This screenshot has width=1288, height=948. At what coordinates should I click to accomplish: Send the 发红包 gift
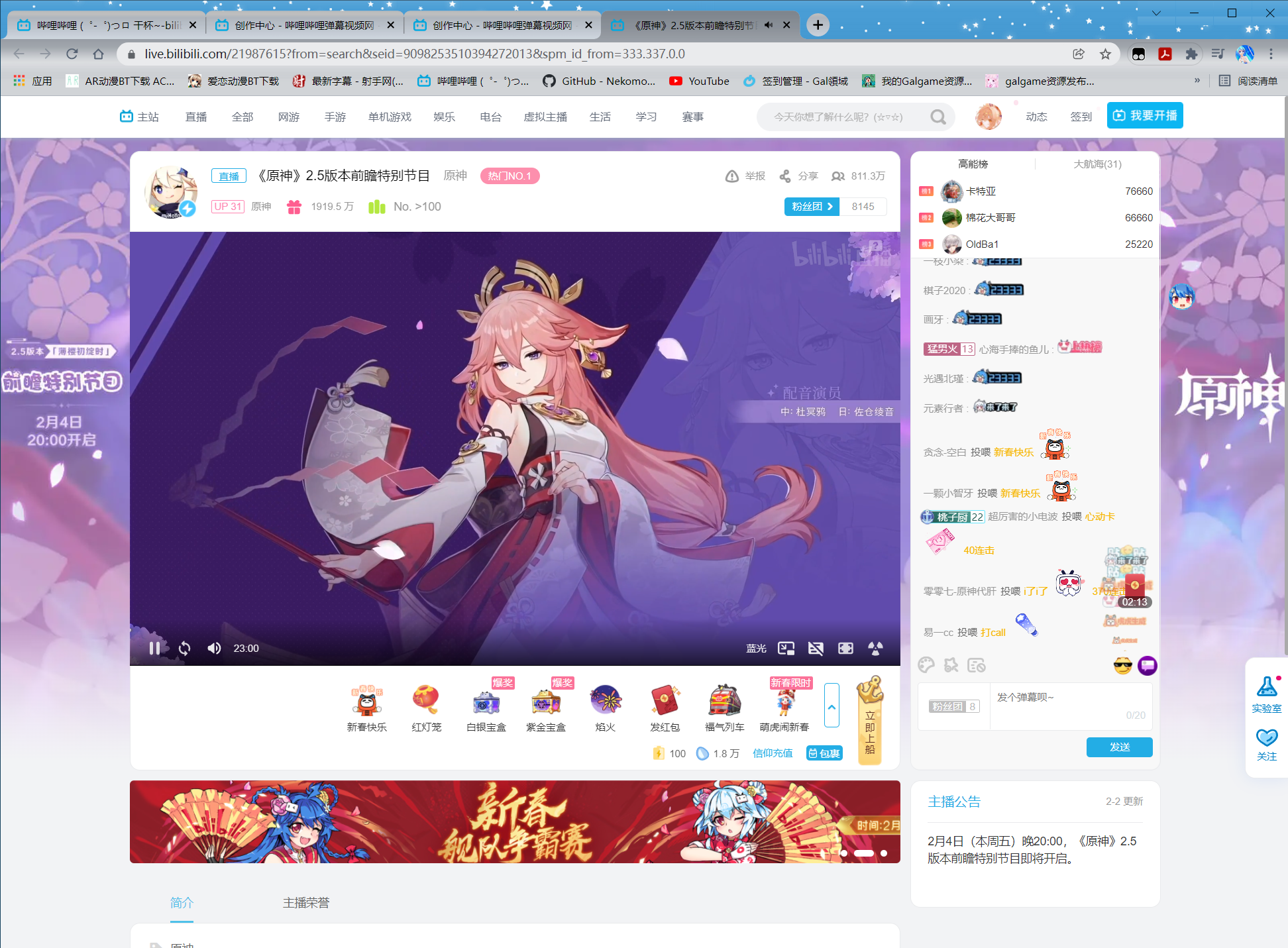(665, 708)
